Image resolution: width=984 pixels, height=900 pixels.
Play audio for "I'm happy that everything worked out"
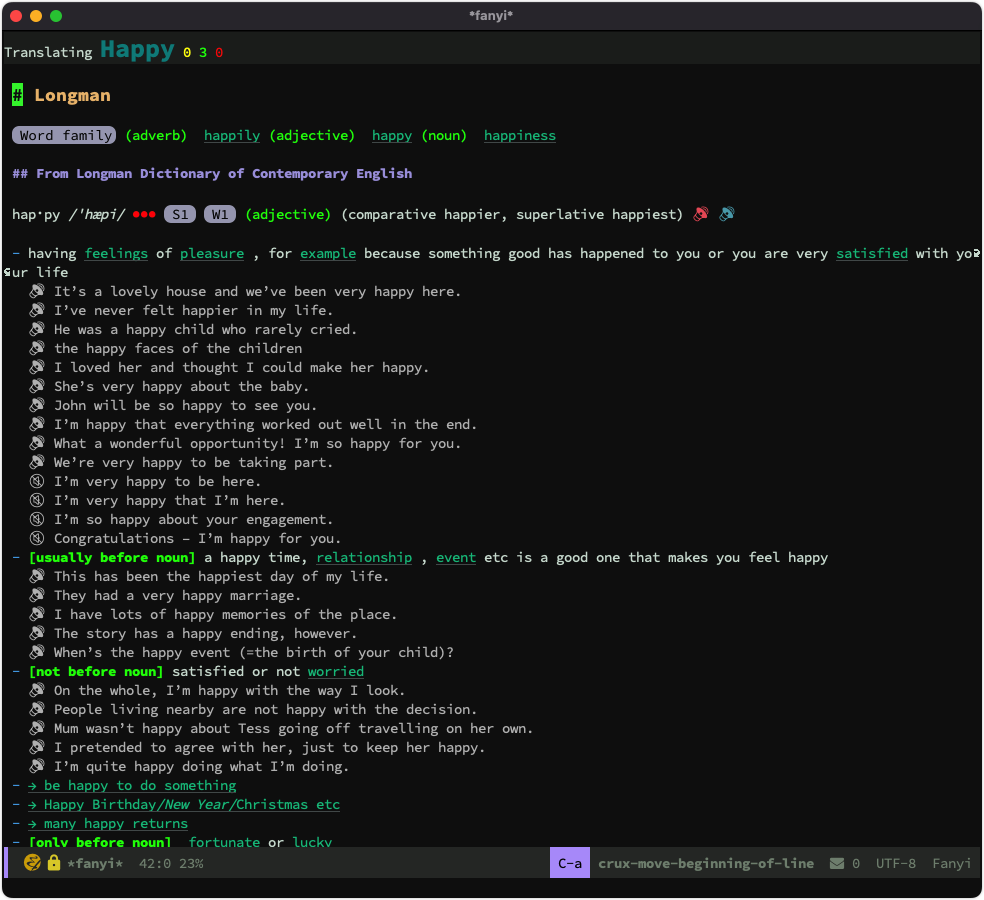[x=37, y=424]
